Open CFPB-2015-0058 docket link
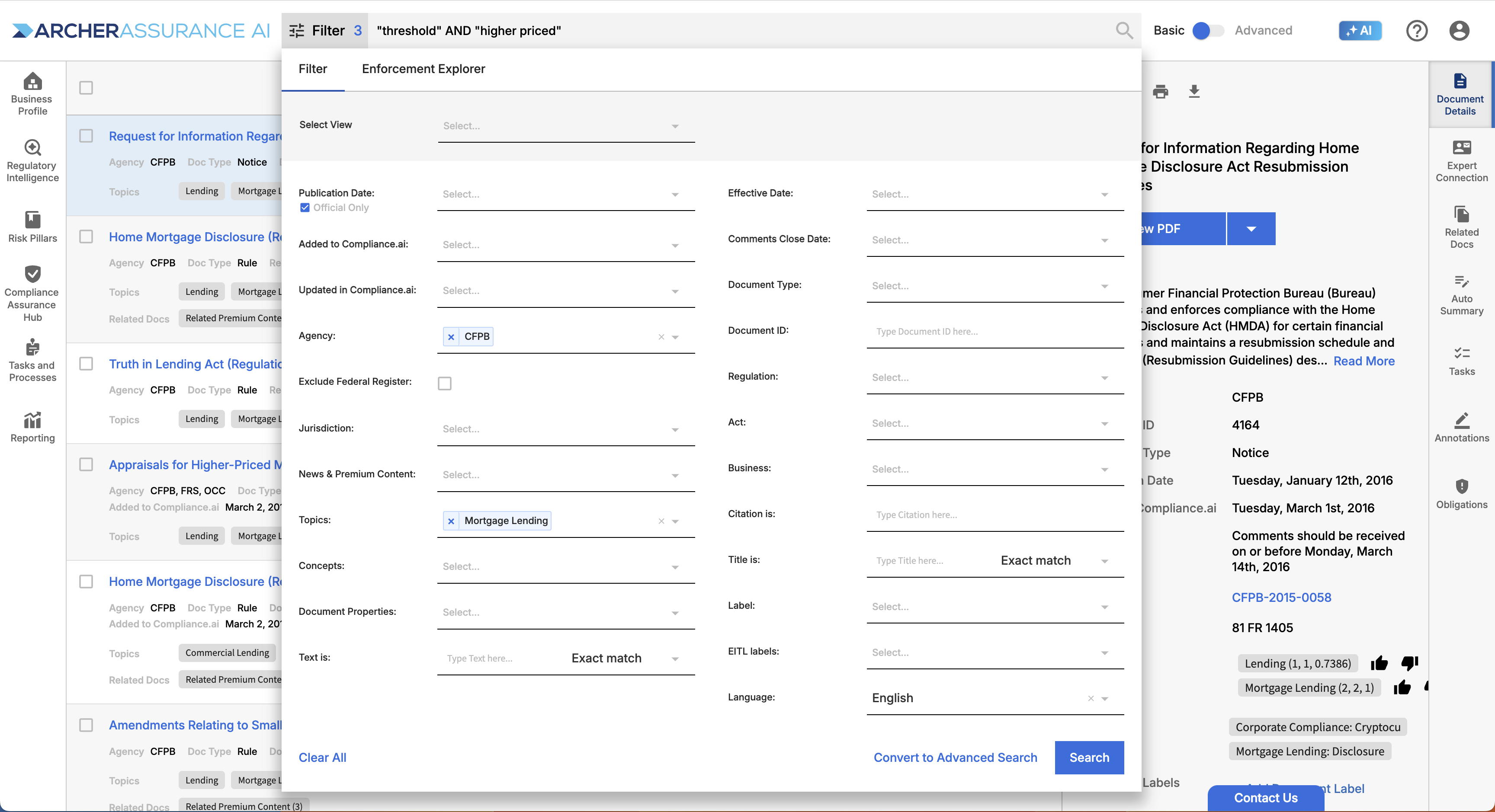 1281,598
